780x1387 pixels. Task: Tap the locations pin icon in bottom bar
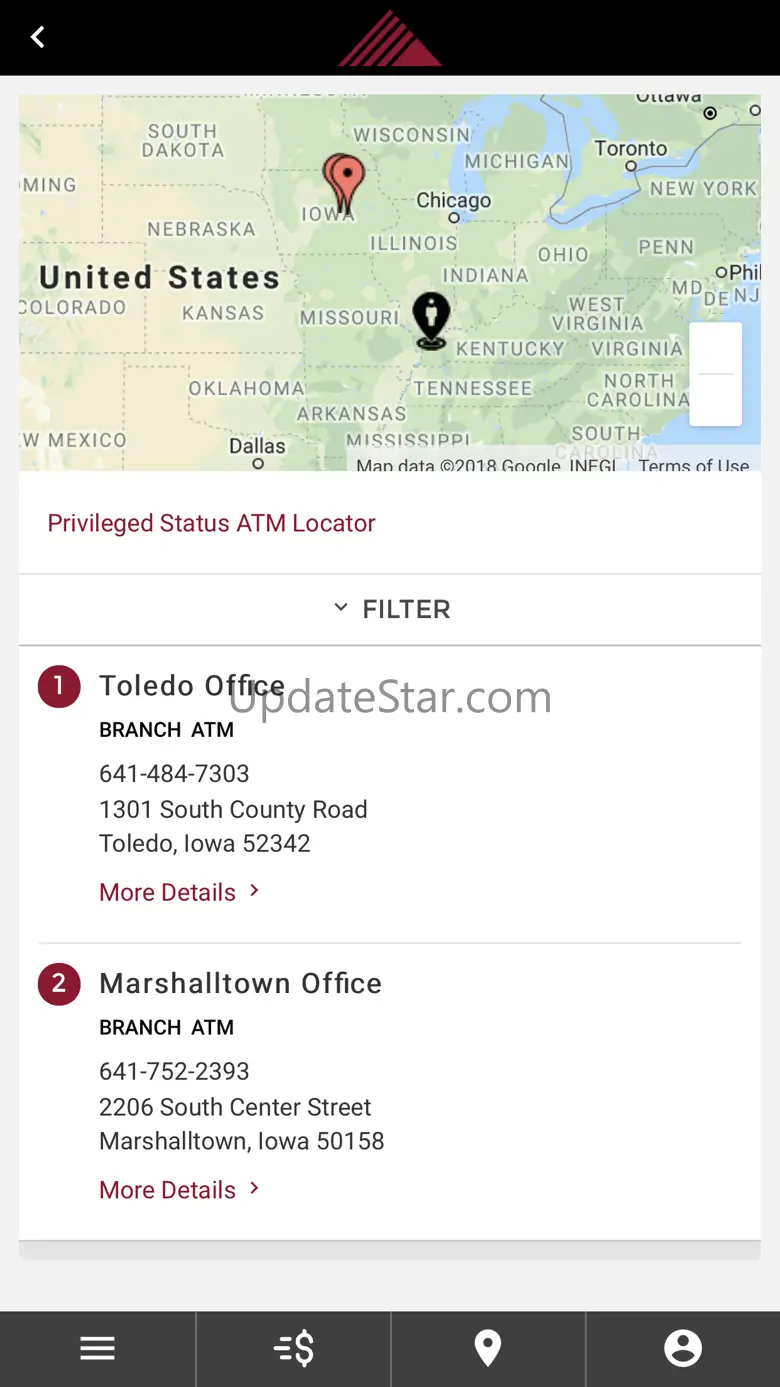487,1349
